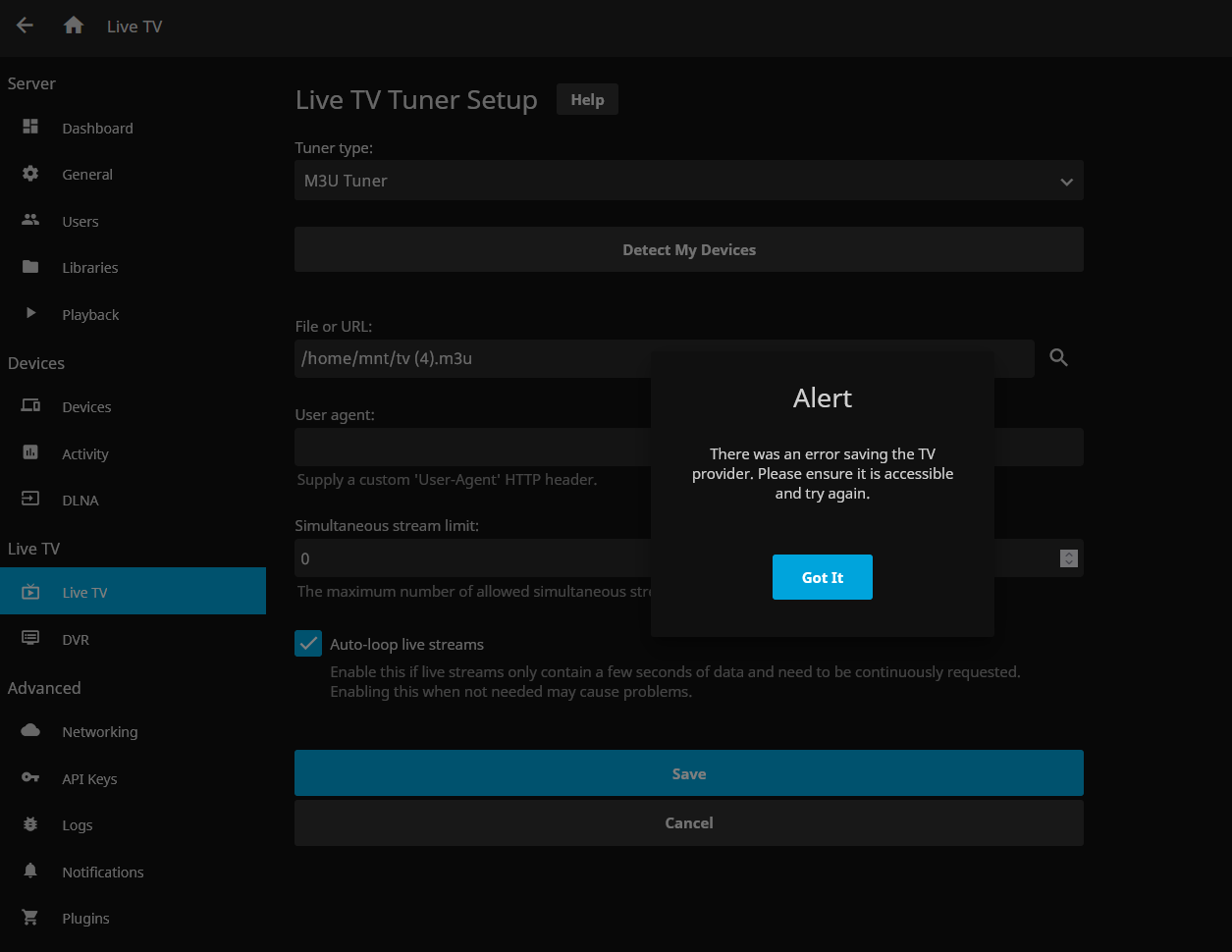Open Activity page in sidebar

(x=133, y=454)
